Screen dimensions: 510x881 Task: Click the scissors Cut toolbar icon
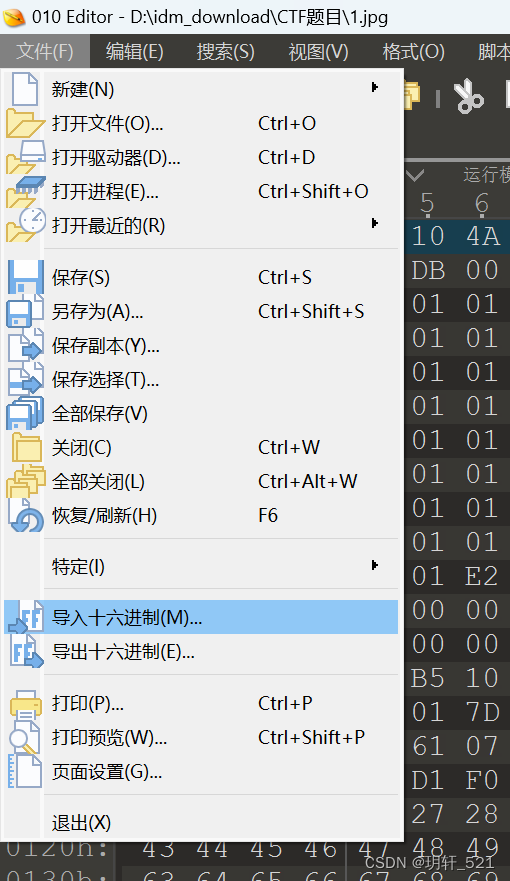(469, 97)
